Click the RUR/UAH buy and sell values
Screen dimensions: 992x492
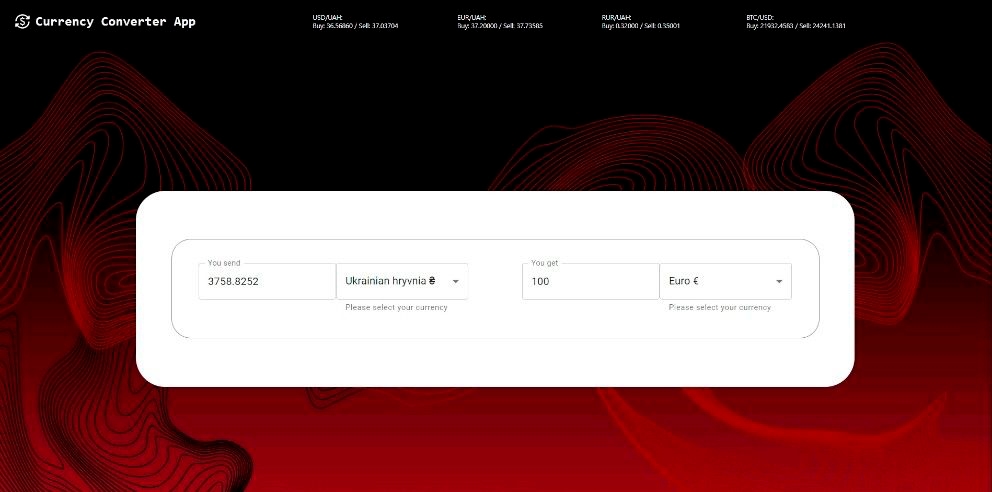tap(641, 26)
